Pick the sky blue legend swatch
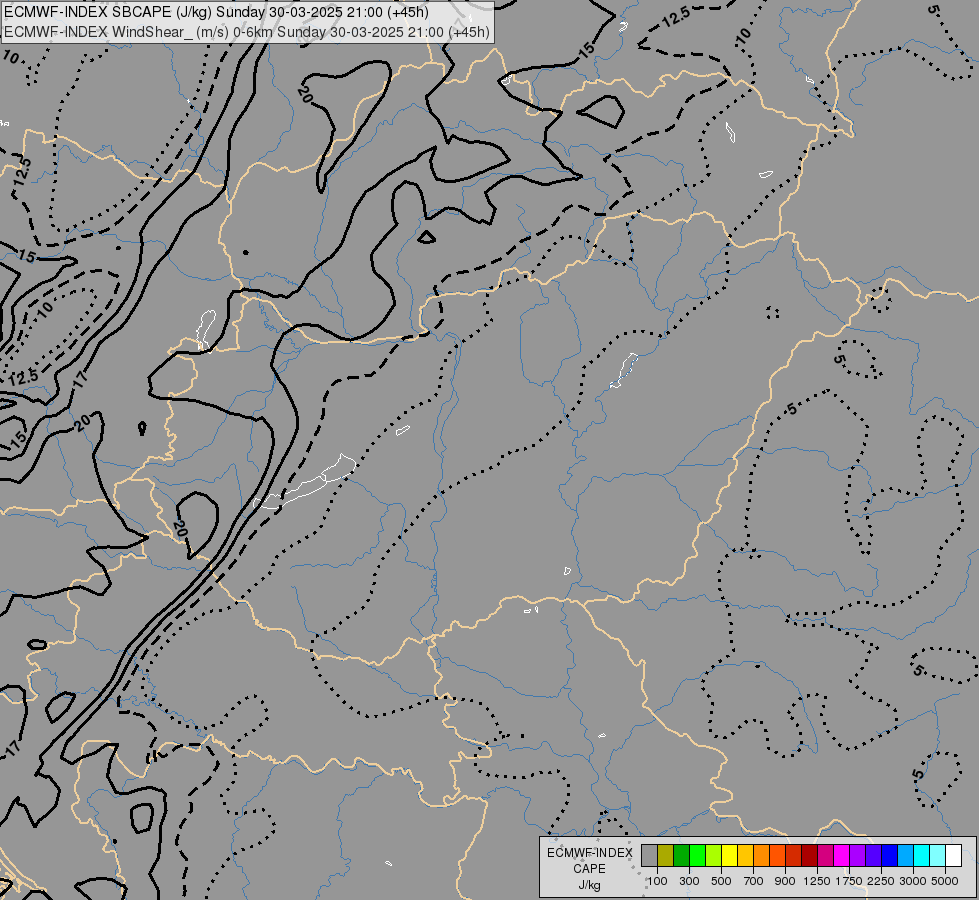This screenshot has height=900, width=979. pos(906,856)
